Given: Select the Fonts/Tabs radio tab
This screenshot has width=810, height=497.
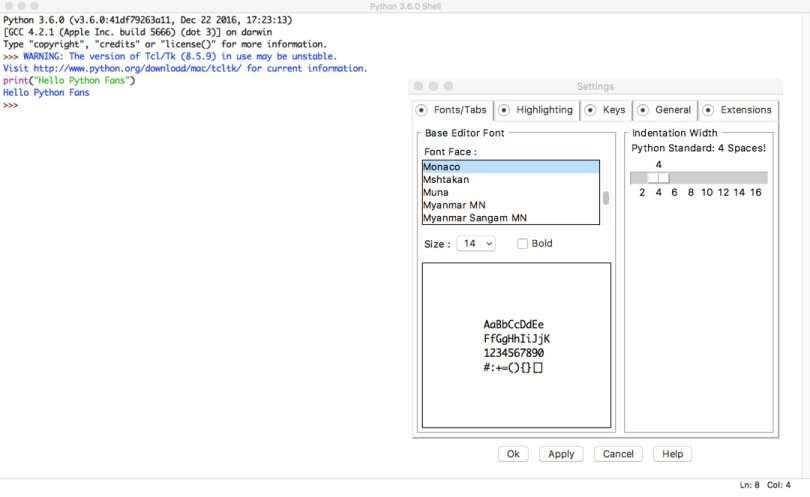Looking at the screenshot, I should click(453, 110).
